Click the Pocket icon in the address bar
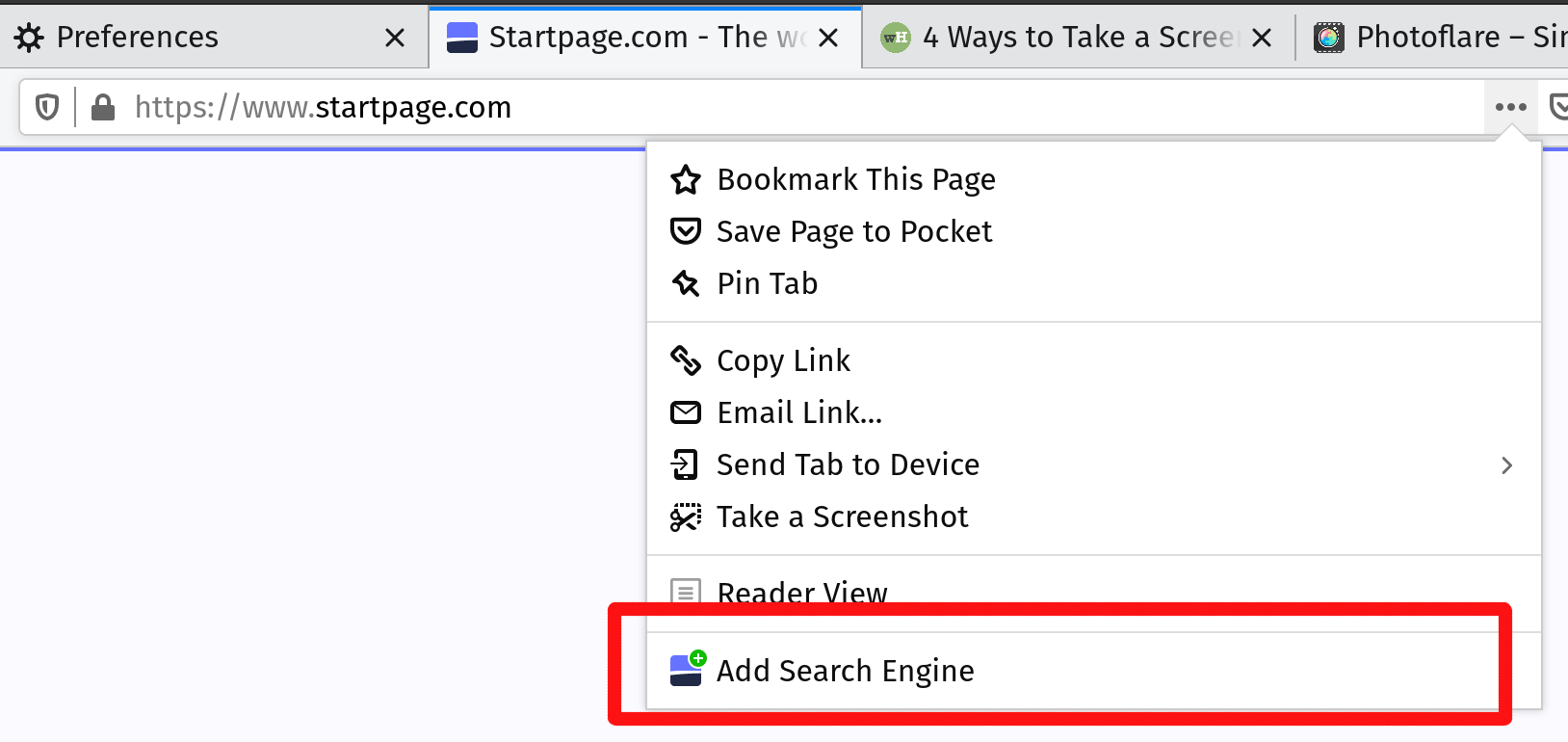 pos(1558,107)
